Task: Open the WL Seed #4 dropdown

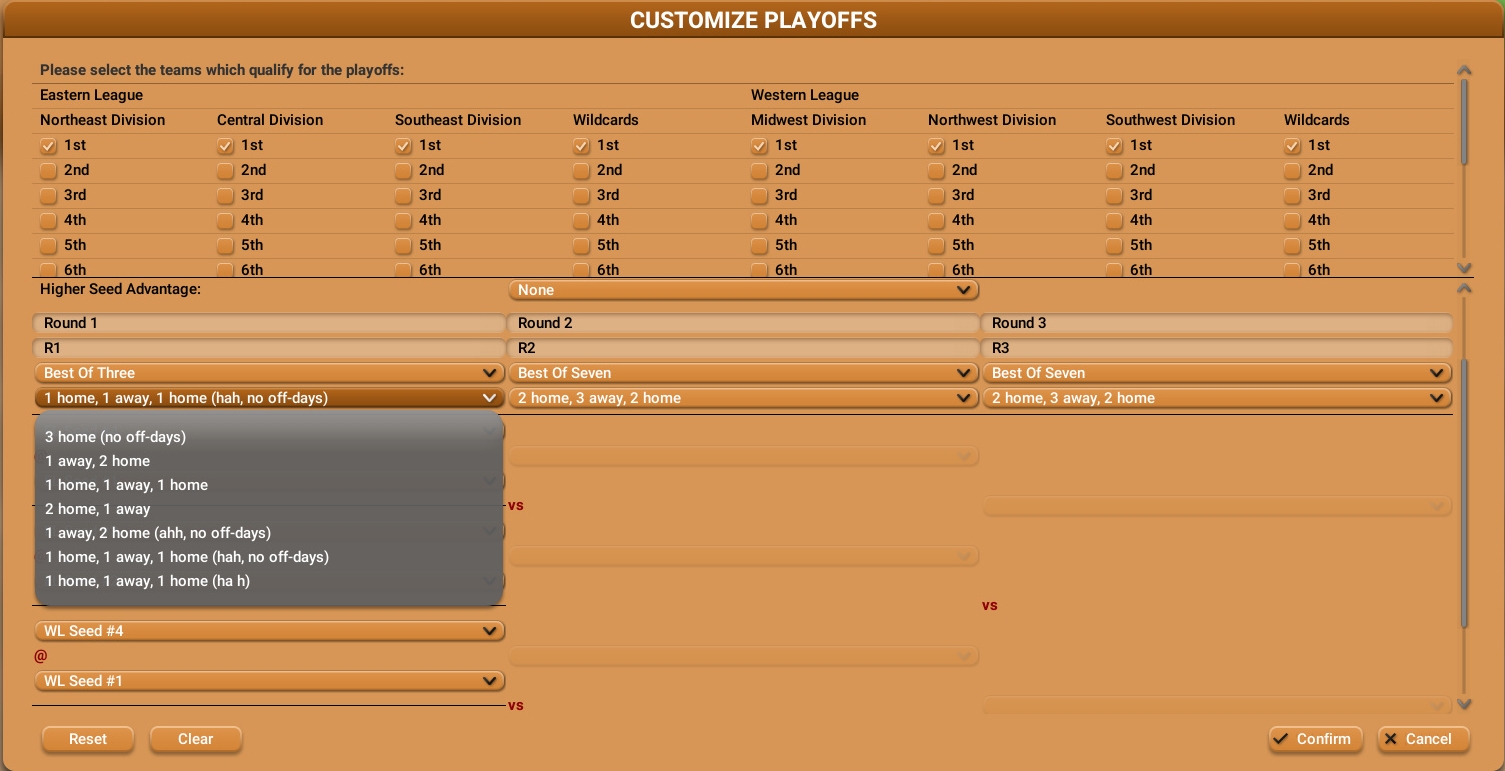Action: [x=269, y=631]
